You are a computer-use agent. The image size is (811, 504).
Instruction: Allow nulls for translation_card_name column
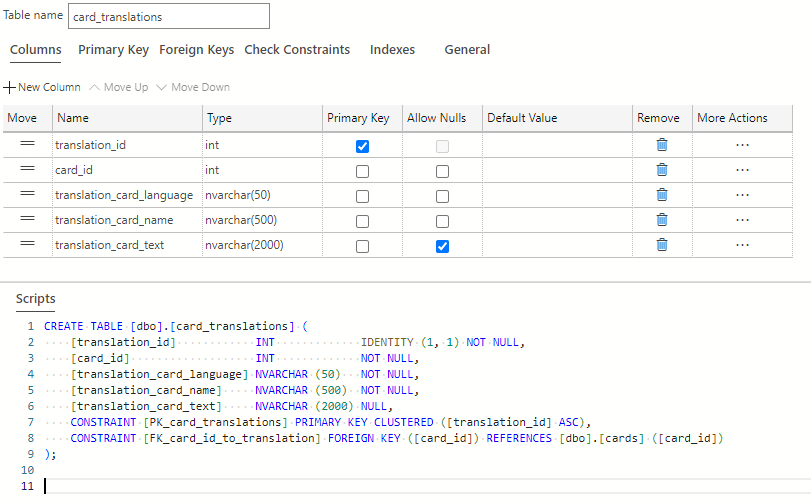coord(442,221)
